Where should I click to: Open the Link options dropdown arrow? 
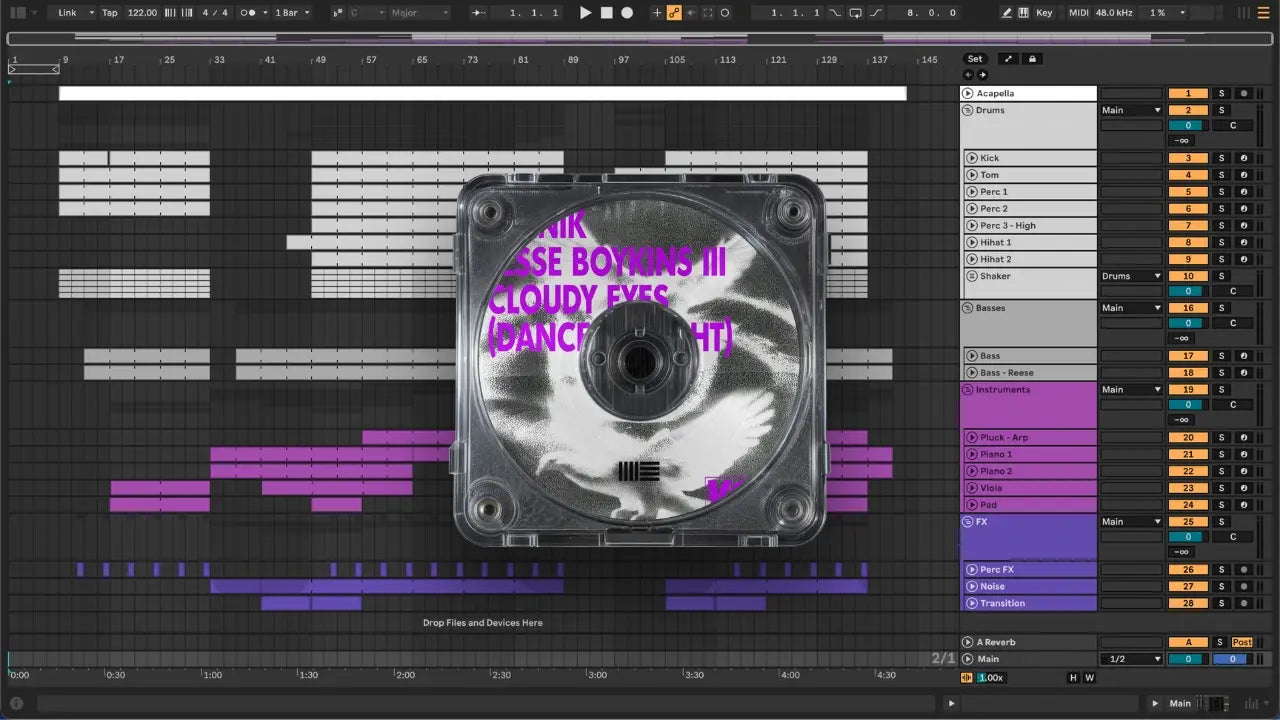(91, 13)
